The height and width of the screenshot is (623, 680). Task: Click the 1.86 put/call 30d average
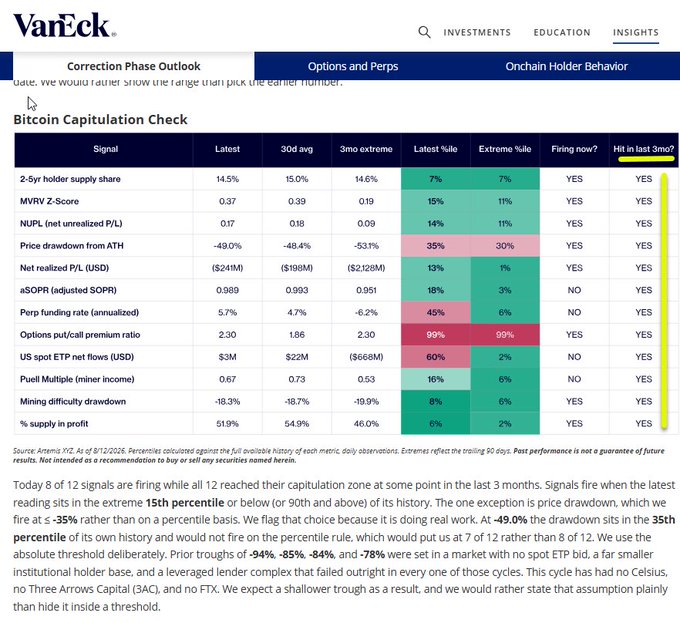297,335
